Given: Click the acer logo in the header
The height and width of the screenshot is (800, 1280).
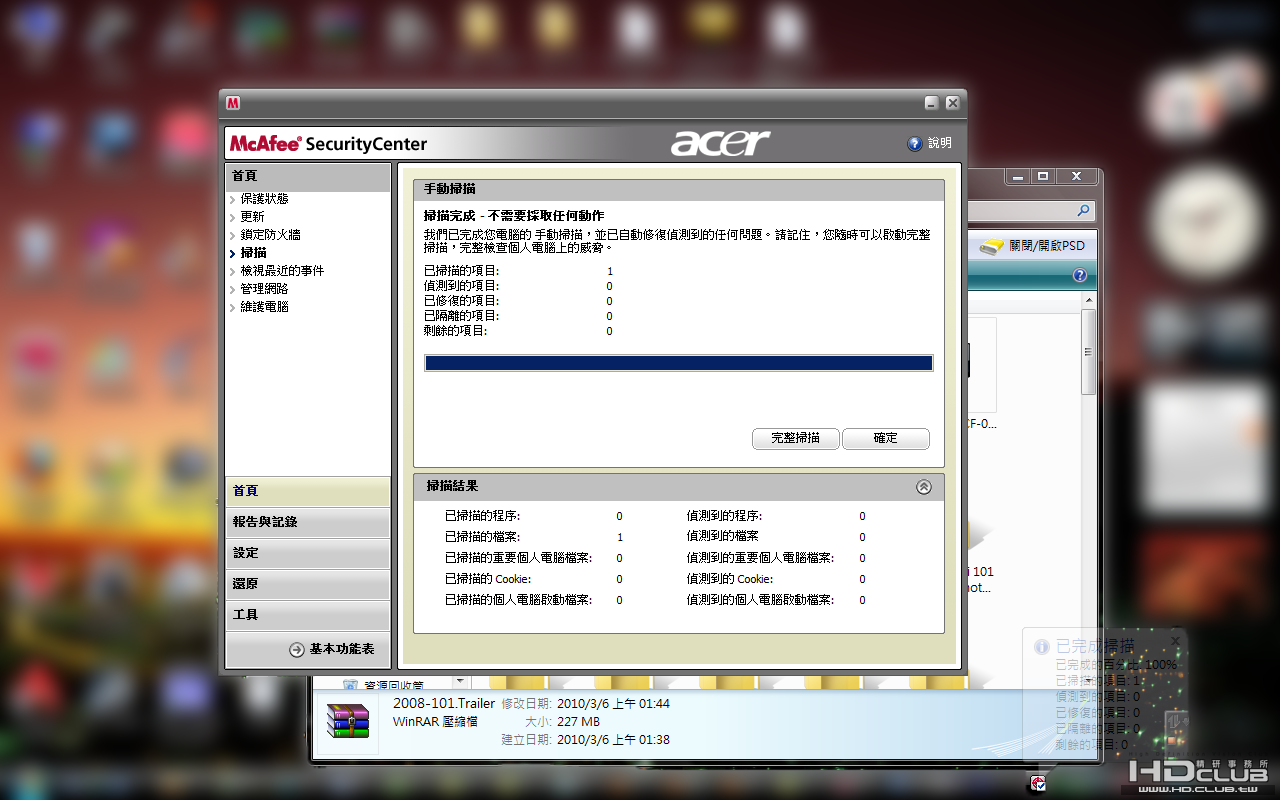Looking at the screenshot, I should pos(720,143).
